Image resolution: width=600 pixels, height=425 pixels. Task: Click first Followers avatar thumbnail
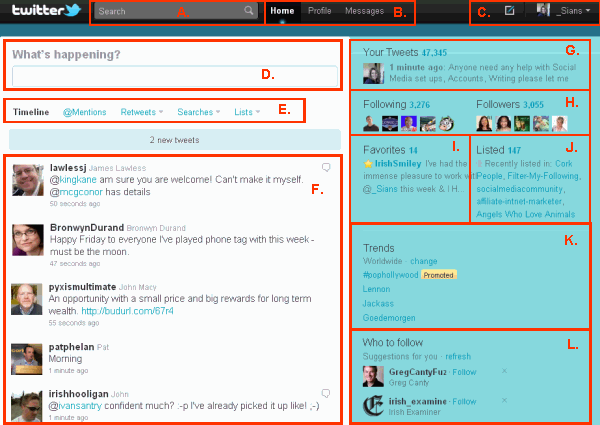(x=484, y=124)
